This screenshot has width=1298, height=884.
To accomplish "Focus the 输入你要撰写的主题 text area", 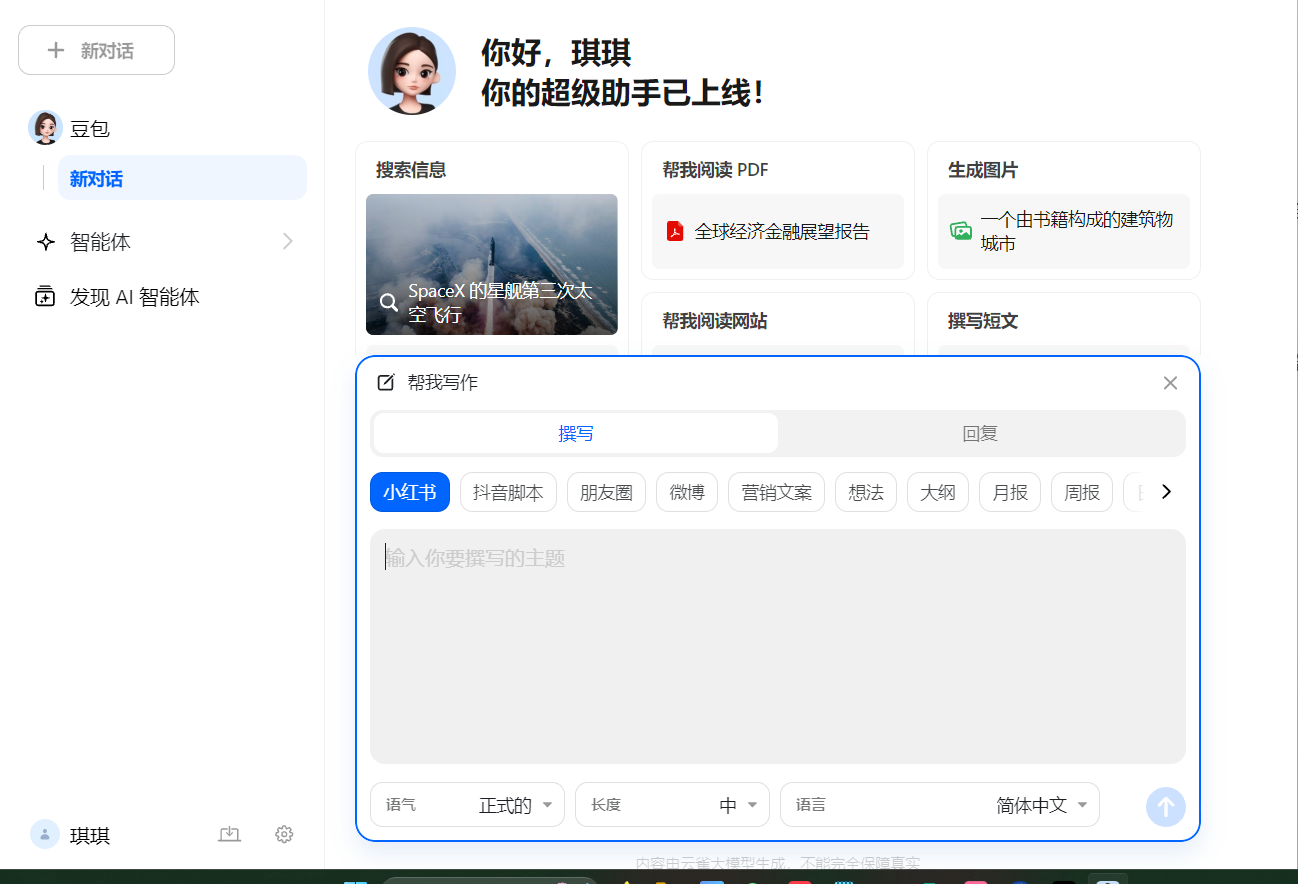I will [x=778, y=646].
